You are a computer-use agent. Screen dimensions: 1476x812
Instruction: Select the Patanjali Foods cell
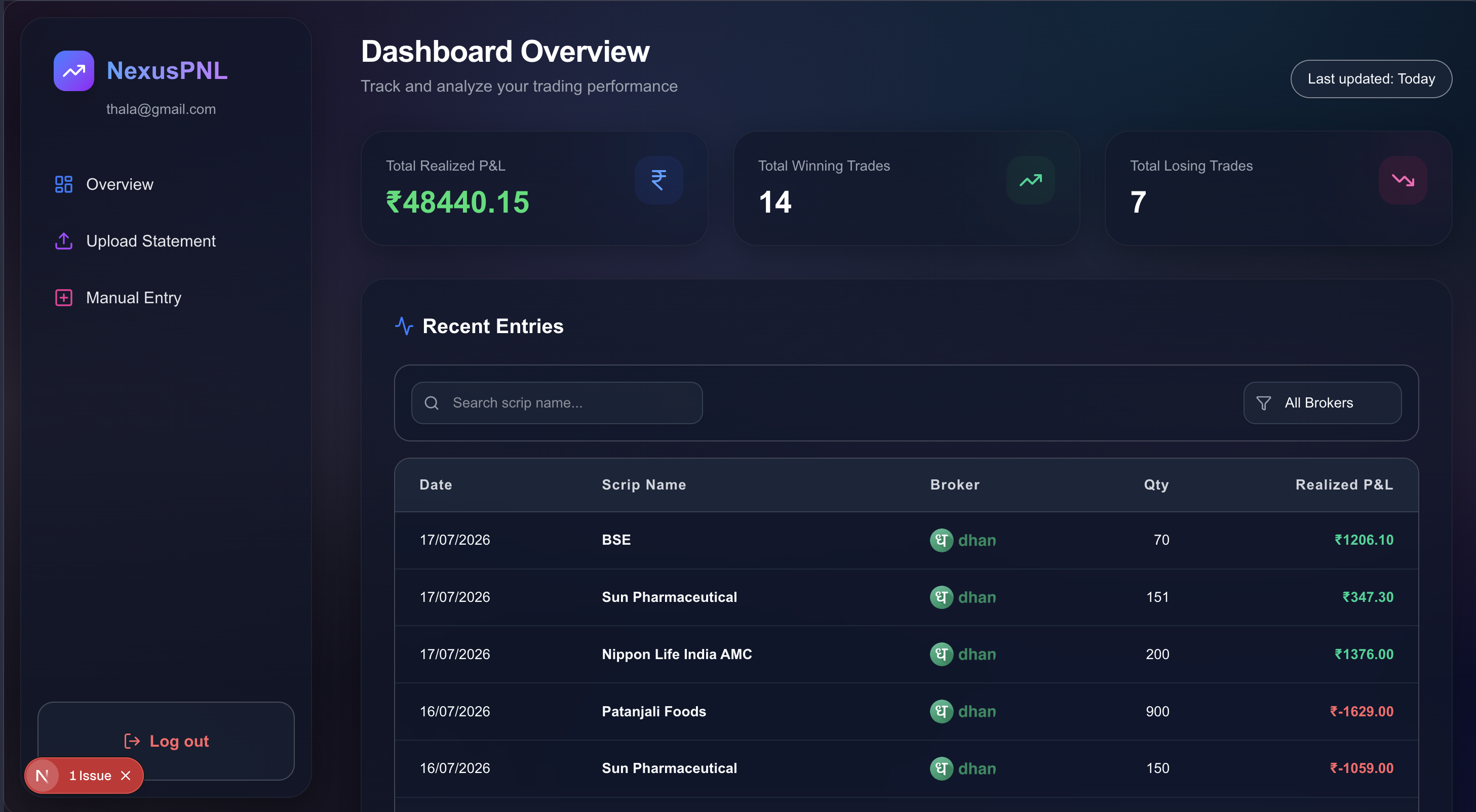pos(654,712)
